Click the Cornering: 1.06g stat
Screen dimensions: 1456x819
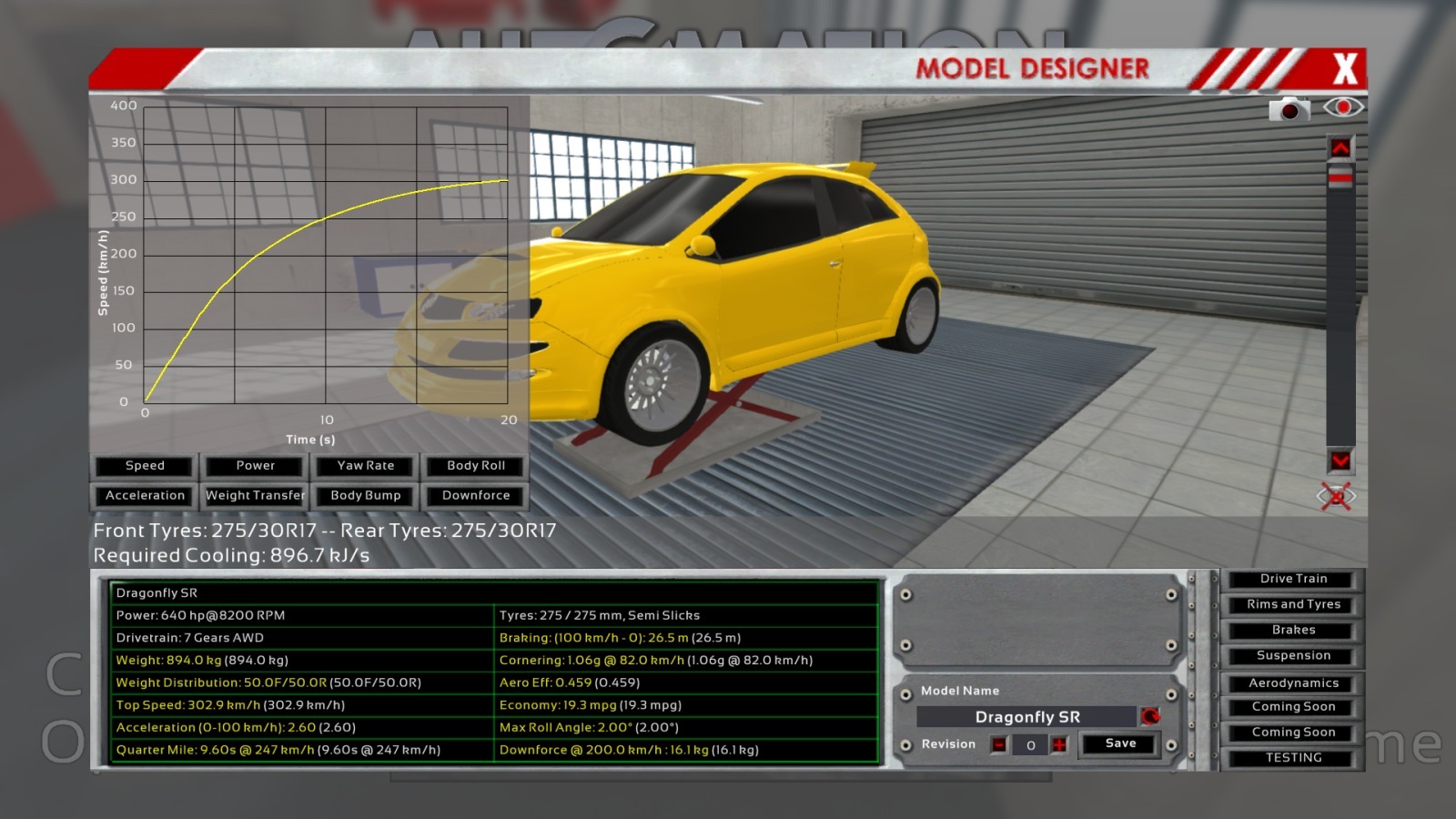pyautogui.click(x=686, y=661)
